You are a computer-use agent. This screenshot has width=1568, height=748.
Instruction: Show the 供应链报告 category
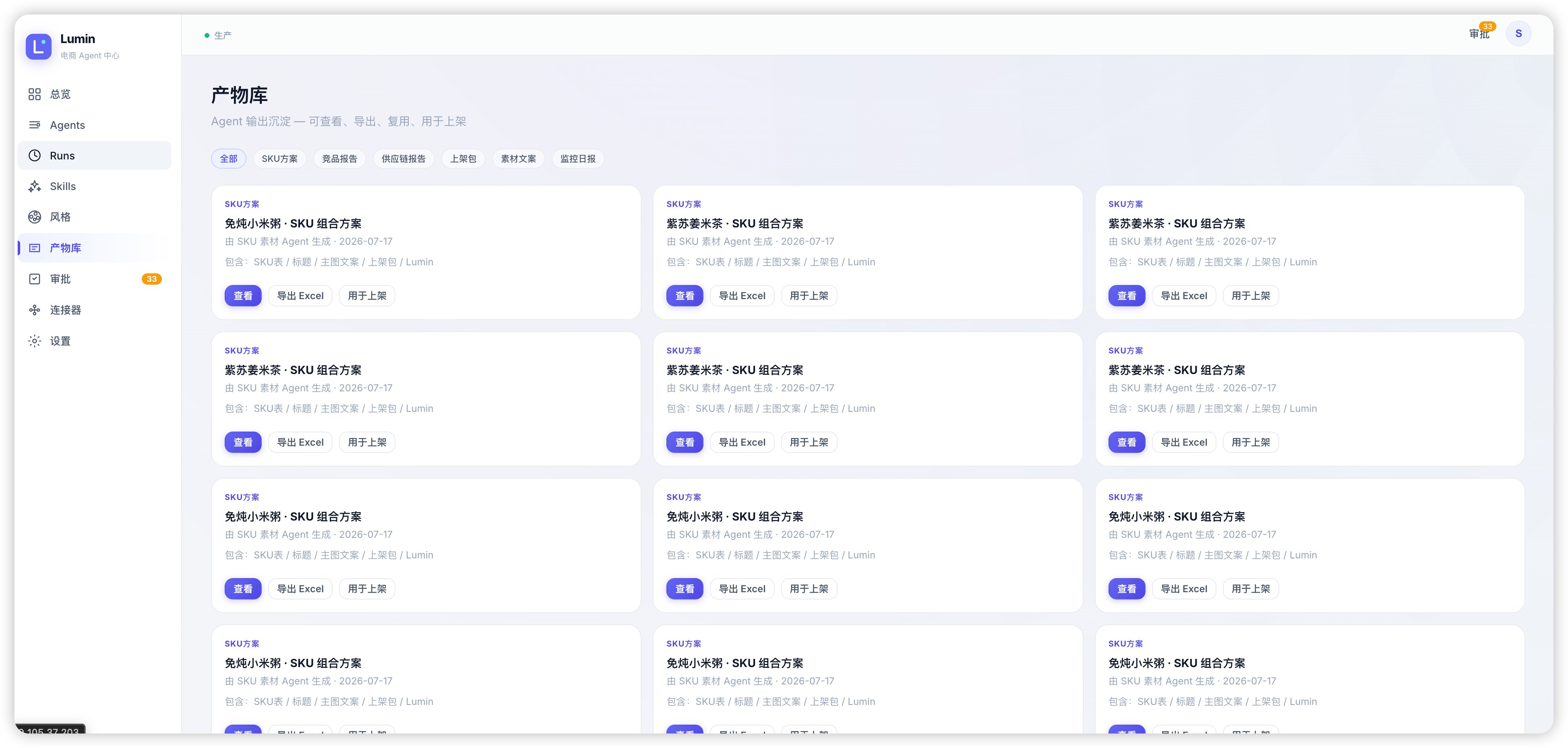click(403, 159)
